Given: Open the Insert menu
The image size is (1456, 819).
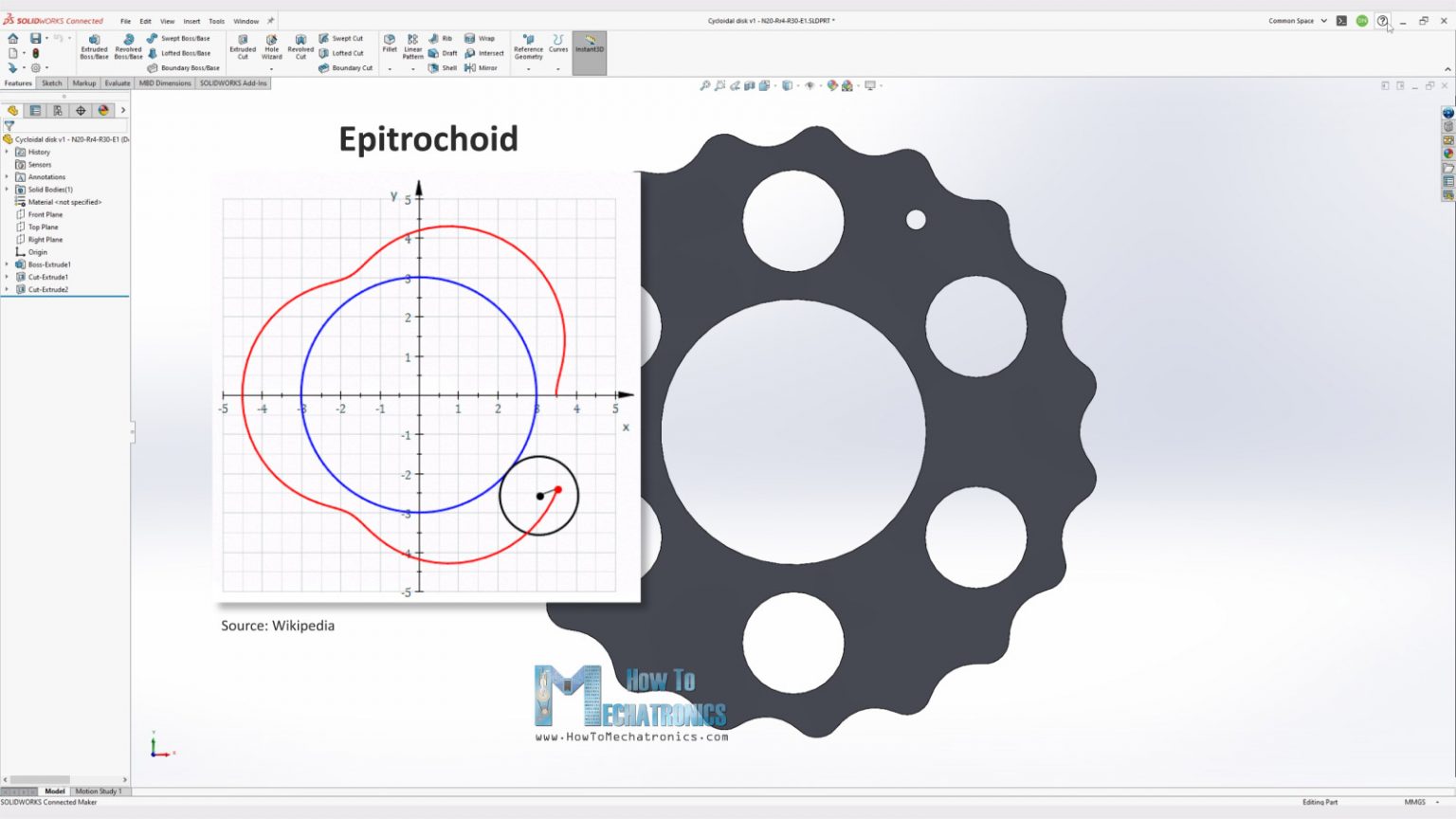Looking at the screenshot, I should pos(191,20).
